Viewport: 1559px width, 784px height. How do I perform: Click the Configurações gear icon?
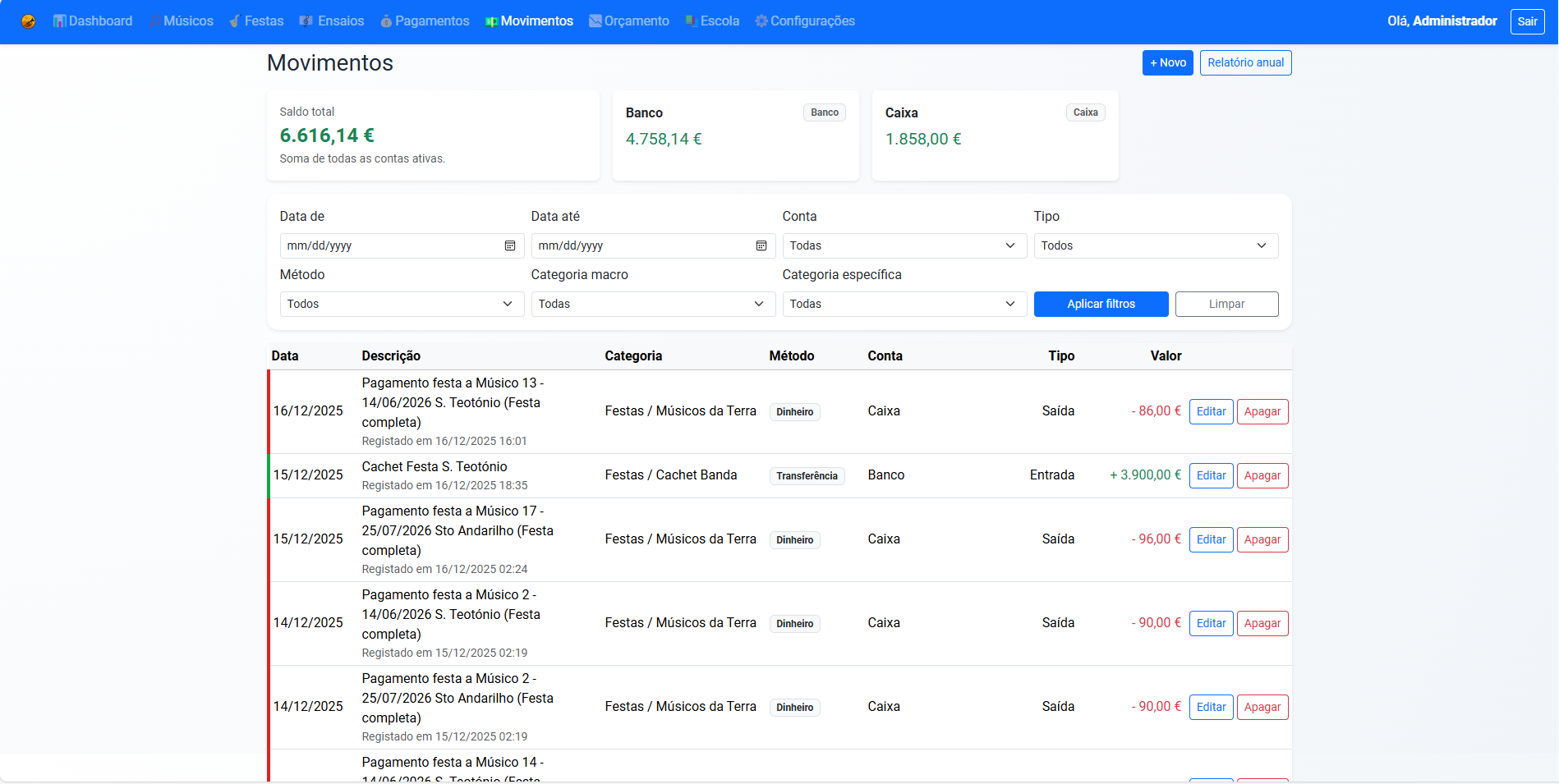761,21
